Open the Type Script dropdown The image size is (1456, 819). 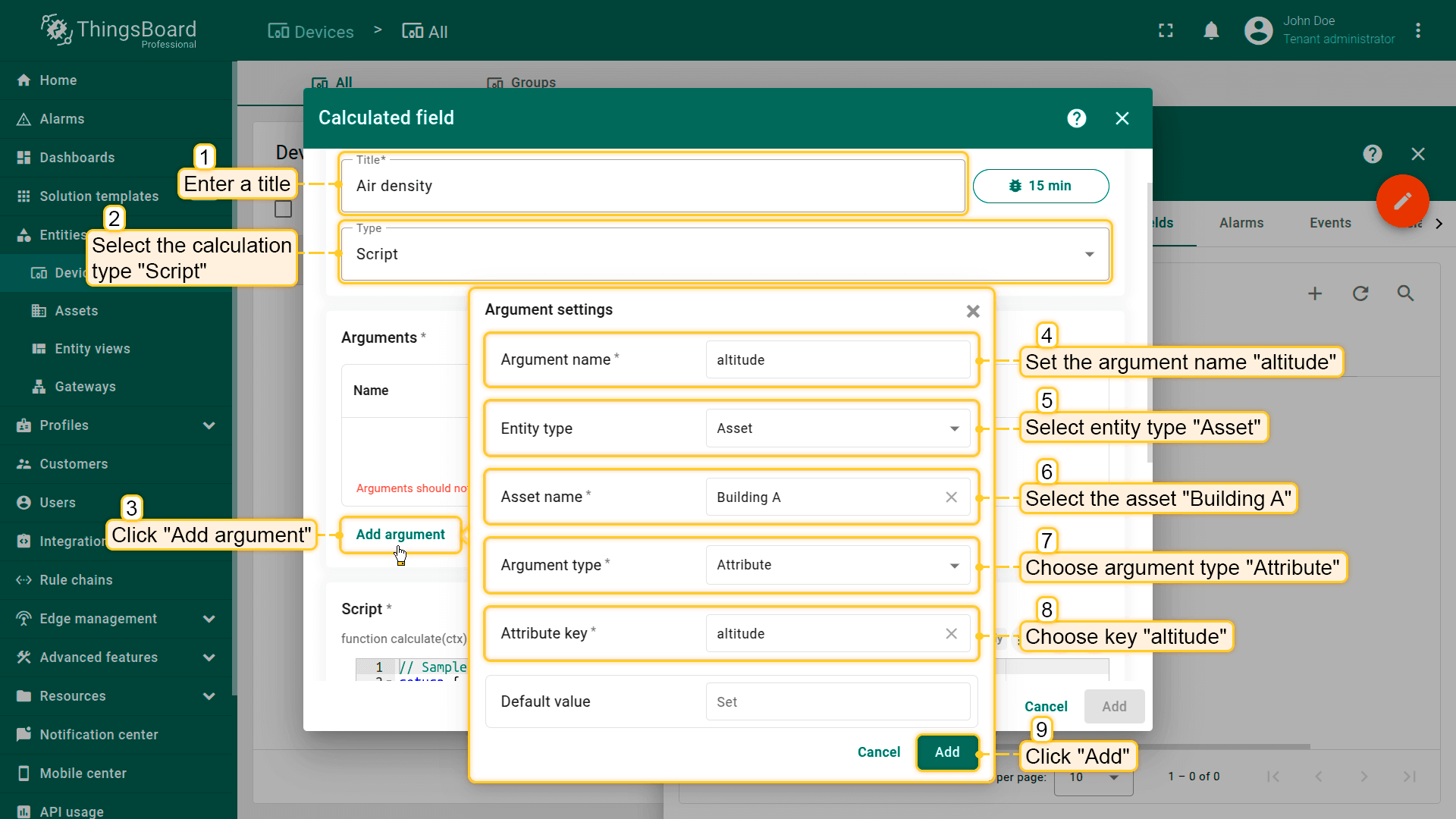point(724,254)
